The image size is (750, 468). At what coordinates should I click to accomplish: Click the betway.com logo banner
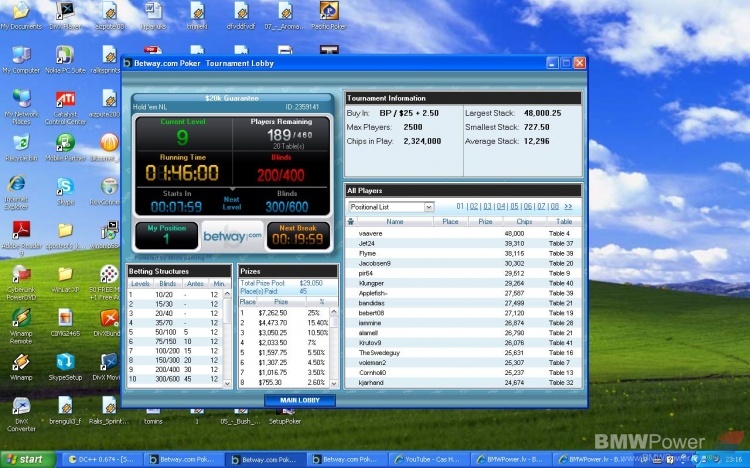click(x=232, y=236)
